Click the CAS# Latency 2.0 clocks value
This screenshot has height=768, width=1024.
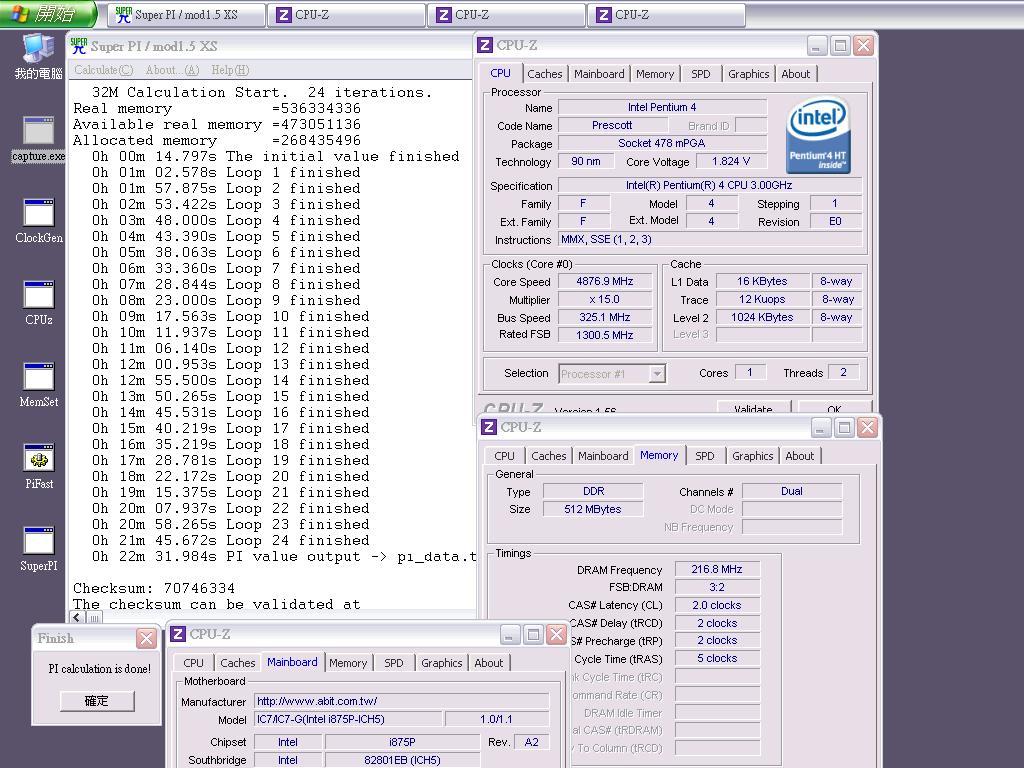point(717,605)
